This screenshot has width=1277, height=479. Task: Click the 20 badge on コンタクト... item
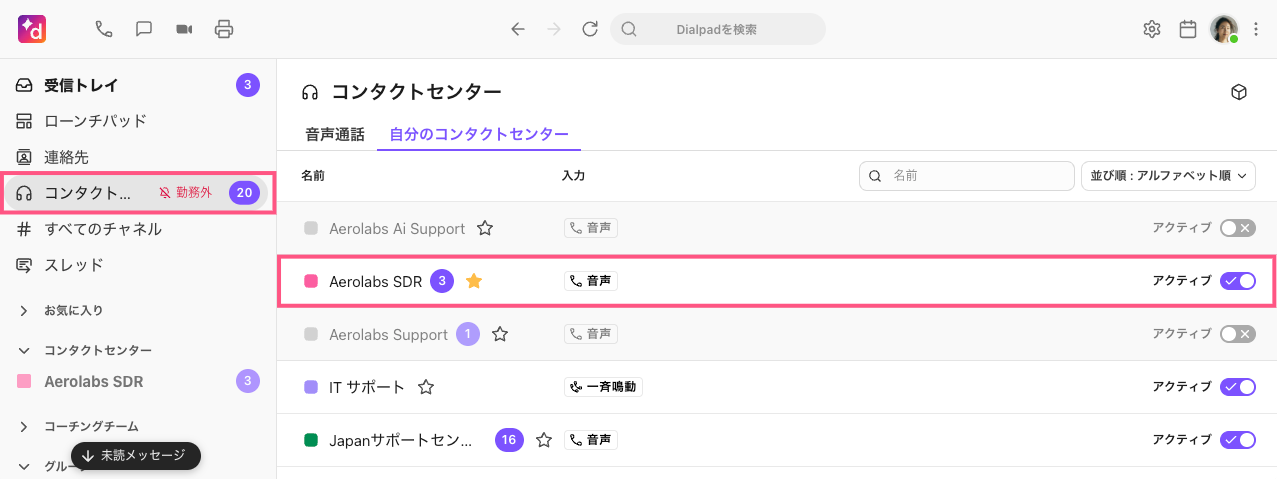245,193
